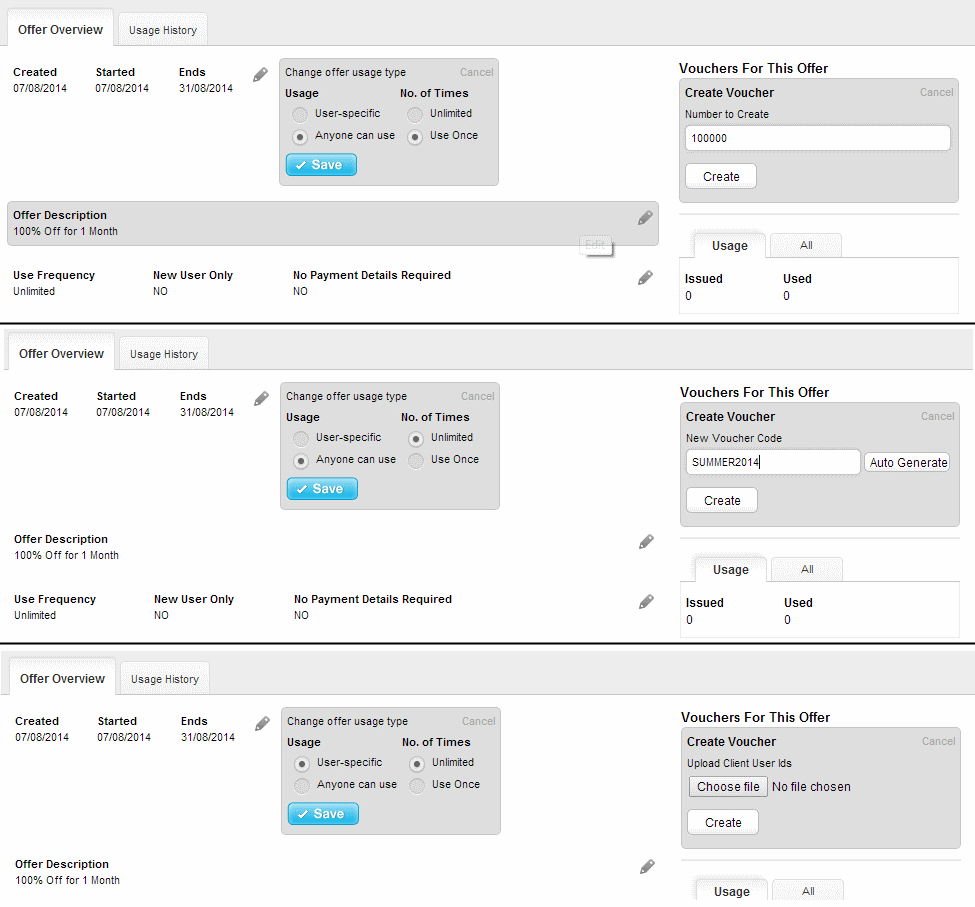Image resolution: width=975 pixels, height=907 pixels.
Task: Switch to the All vouchers tab in the middle panel
Action: [x=807, y=569]
